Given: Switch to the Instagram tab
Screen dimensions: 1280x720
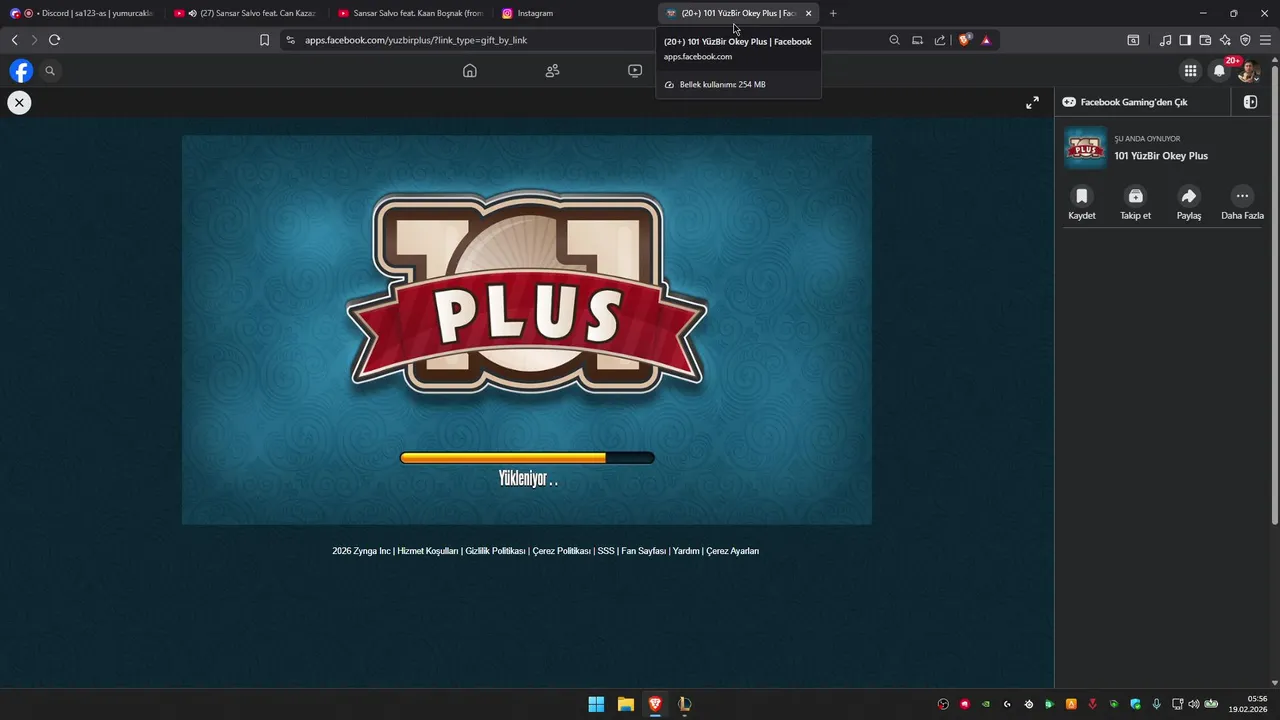Looking at the screenshot, I should coord(573,13).
